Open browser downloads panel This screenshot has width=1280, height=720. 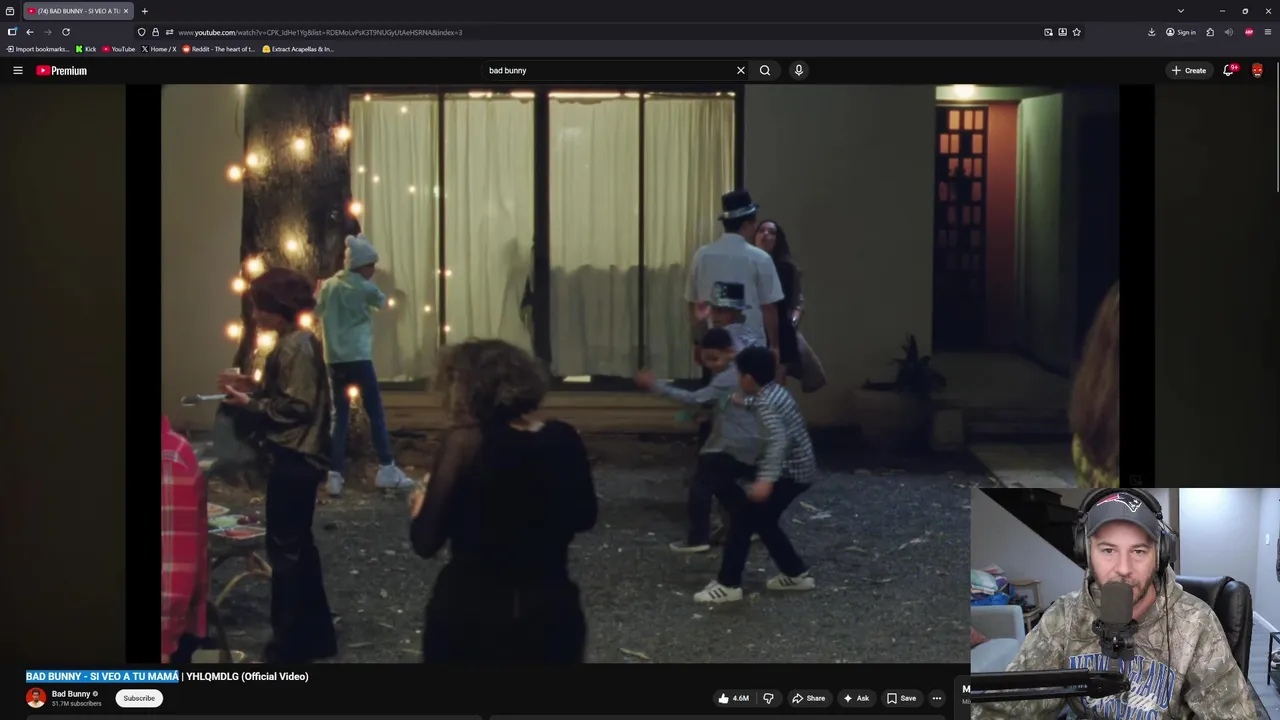pos(1152,32)
